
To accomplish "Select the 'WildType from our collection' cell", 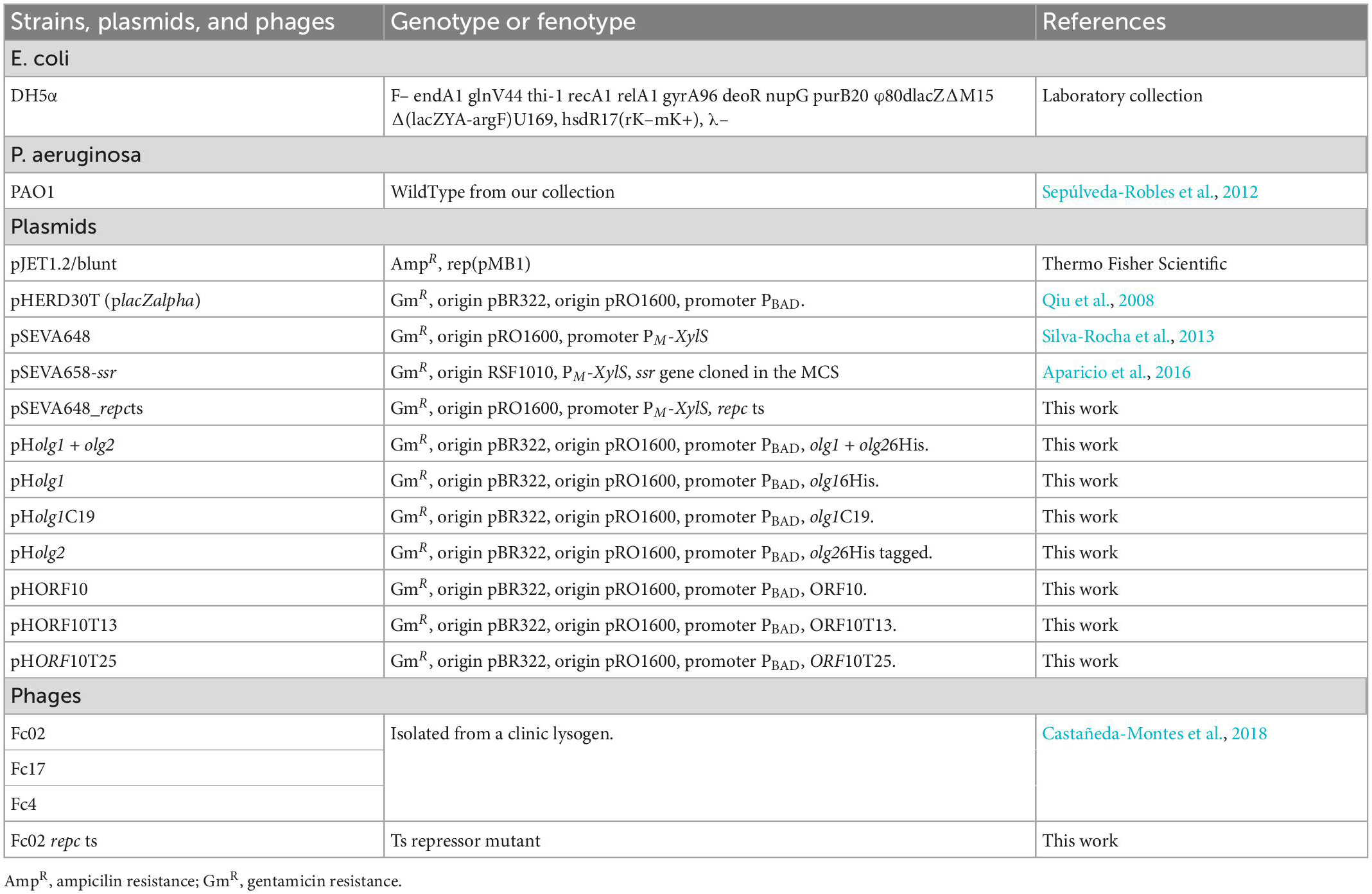I will (x=709, y=191).
